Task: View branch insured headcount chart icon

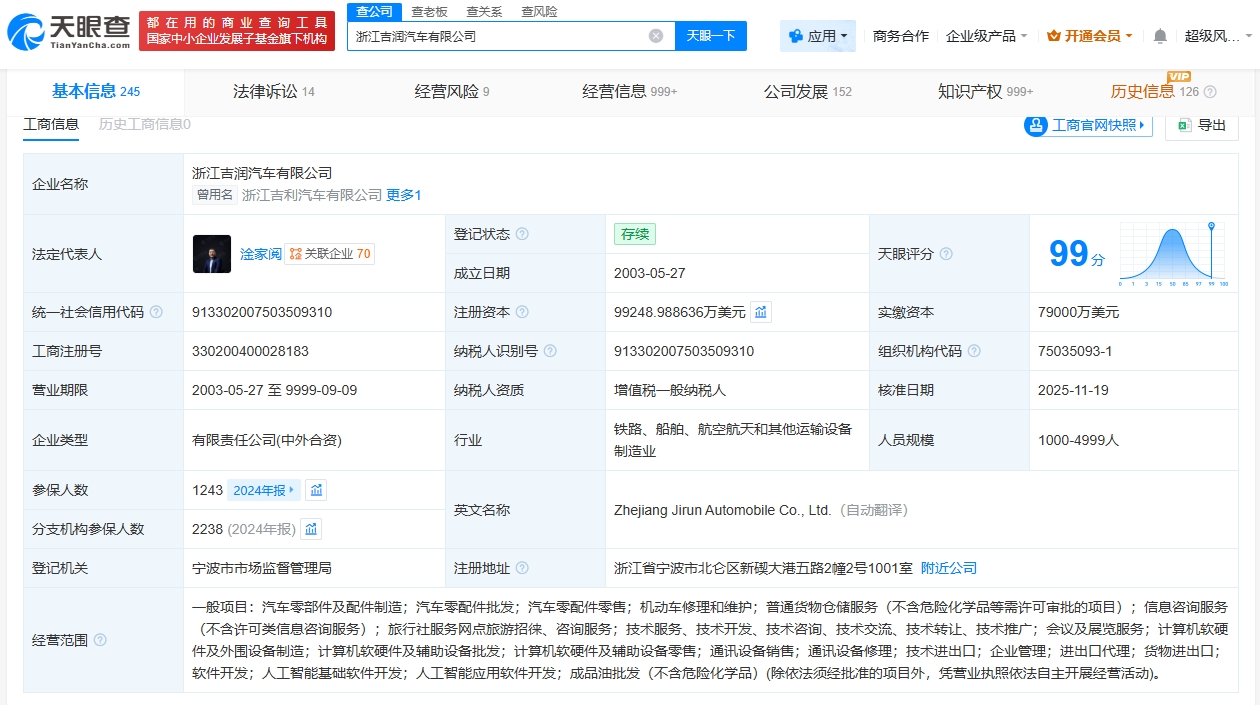Action: coord(311,529)
